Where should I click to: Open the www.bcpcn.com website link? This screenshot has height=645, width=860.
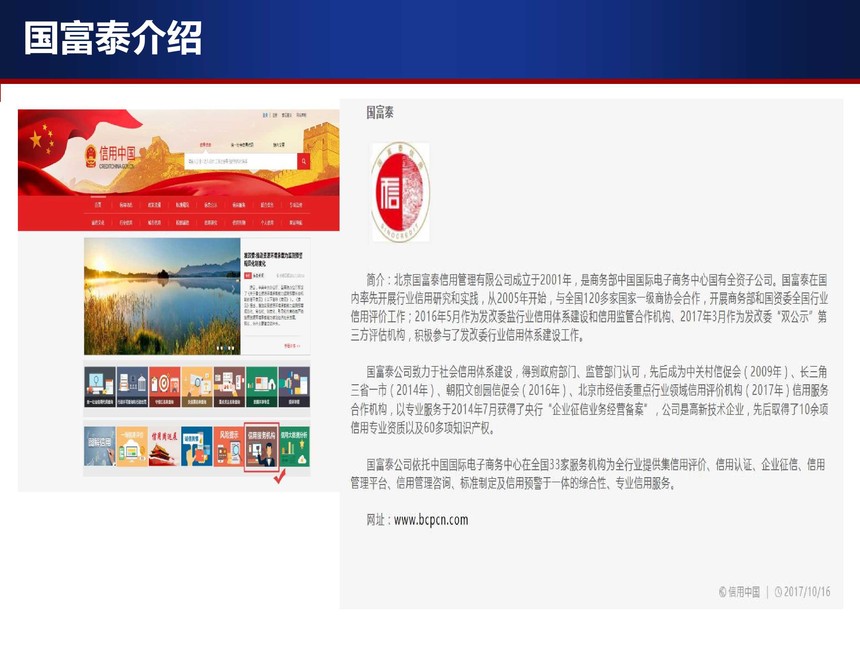(431, 519)
